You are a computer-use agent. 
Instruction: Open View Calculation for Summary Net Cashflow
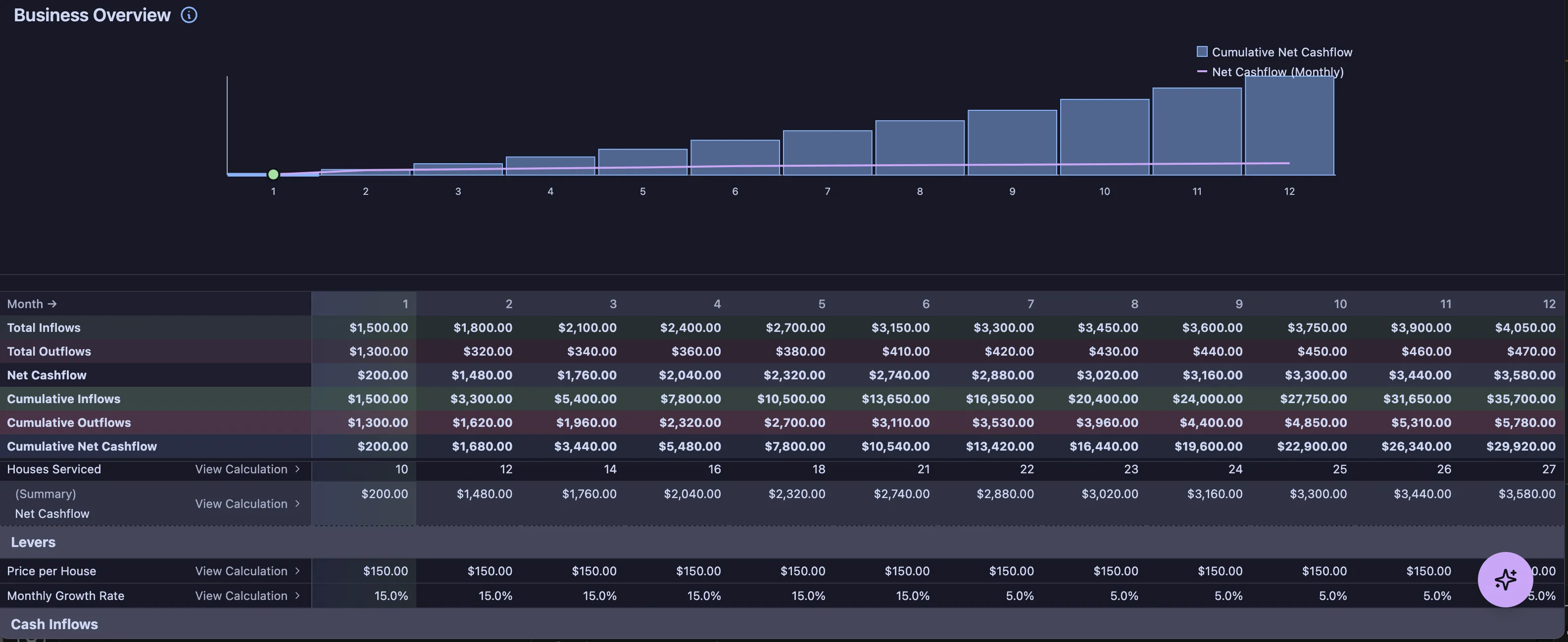(241, 504)
